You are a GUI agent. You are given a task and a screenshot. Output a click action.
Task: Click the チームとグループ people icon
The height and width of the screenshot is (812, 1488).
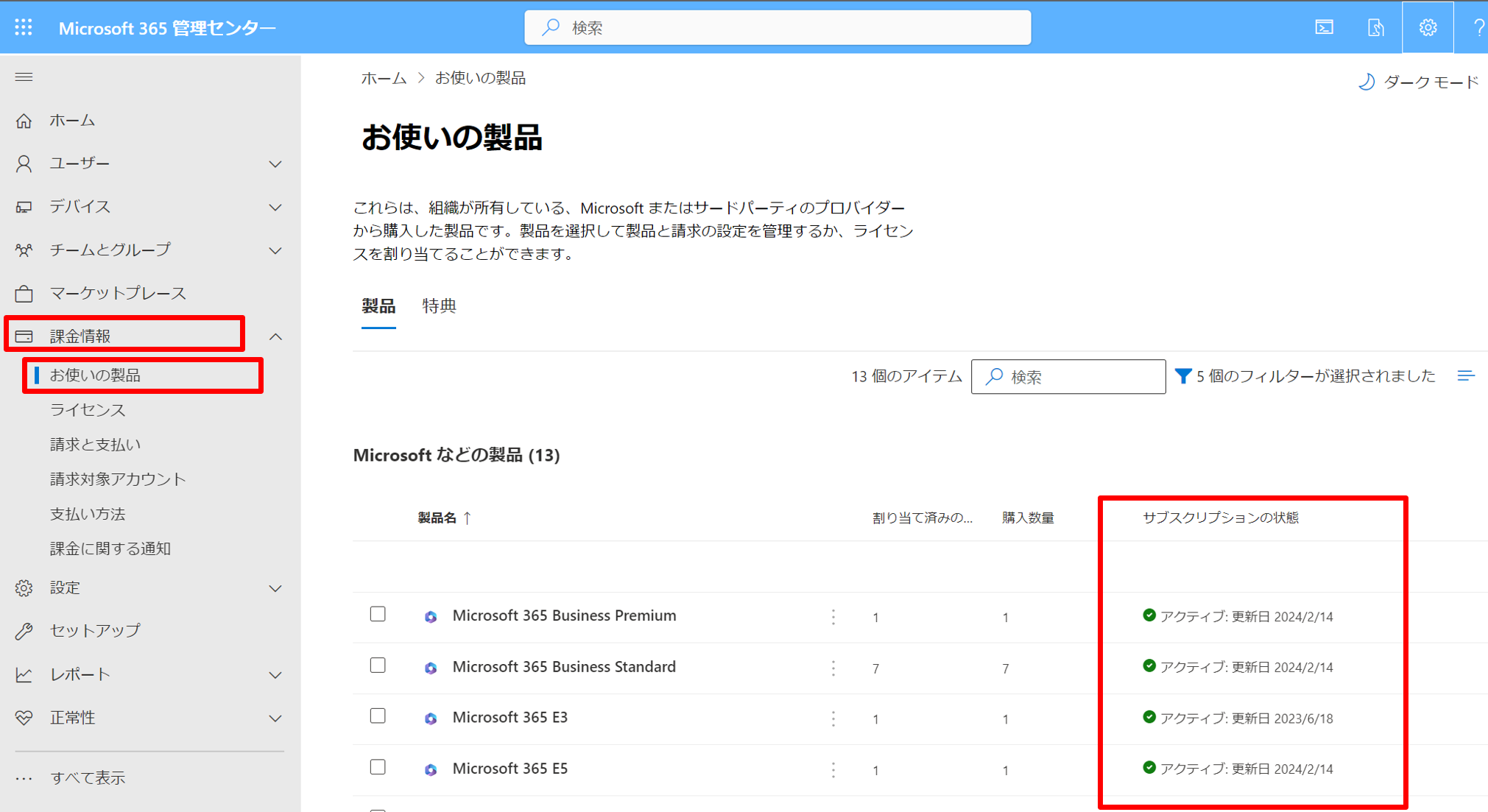tap(24, 250)
